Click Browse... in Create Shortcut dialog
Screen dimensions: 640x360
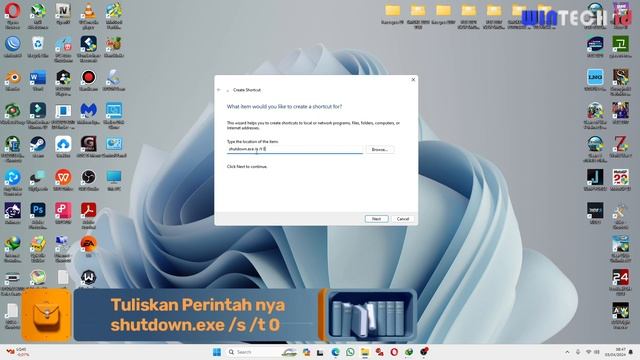(380, 150)
